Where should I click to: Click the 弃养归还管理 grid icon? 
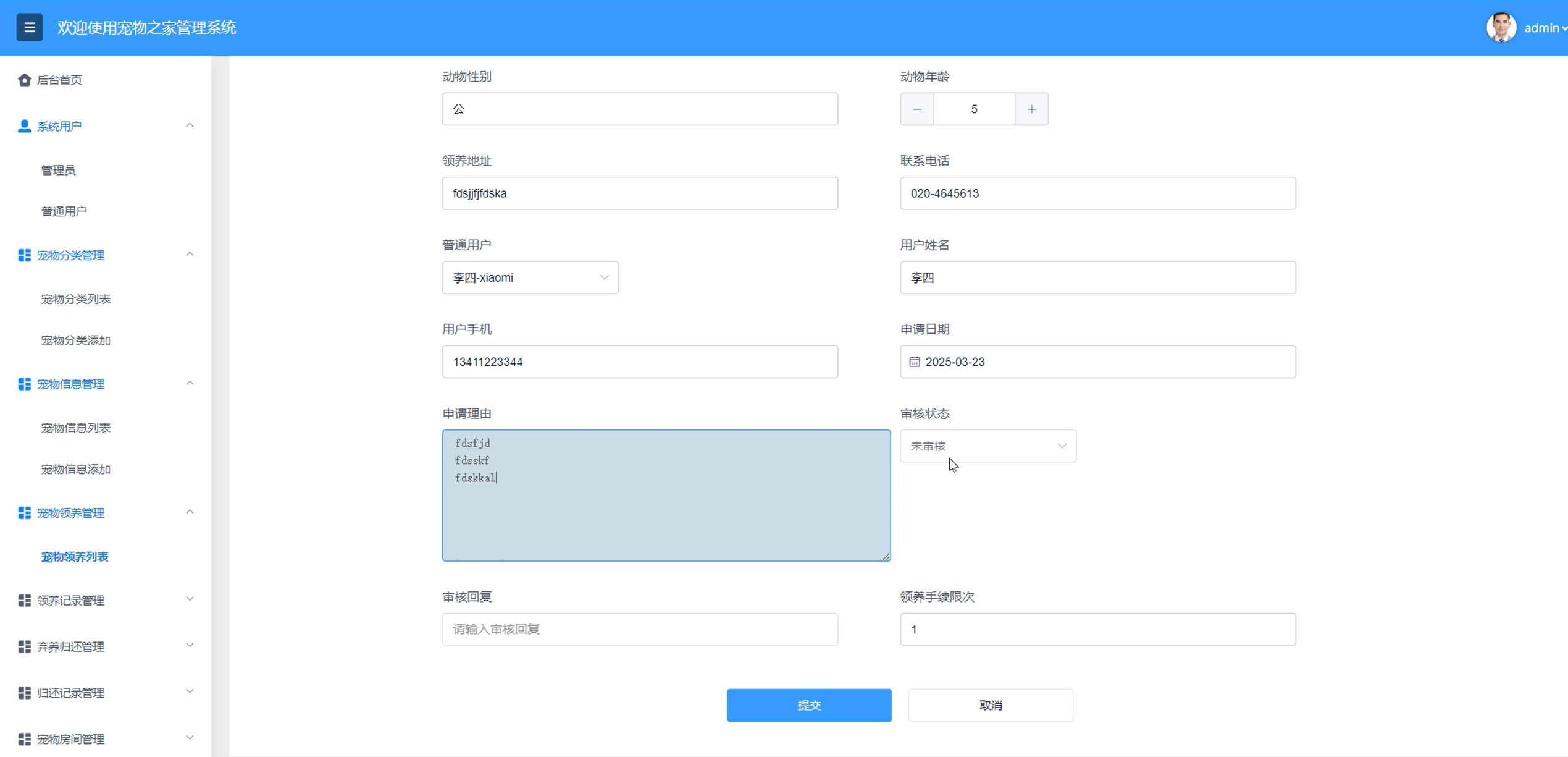click(24, 646)
